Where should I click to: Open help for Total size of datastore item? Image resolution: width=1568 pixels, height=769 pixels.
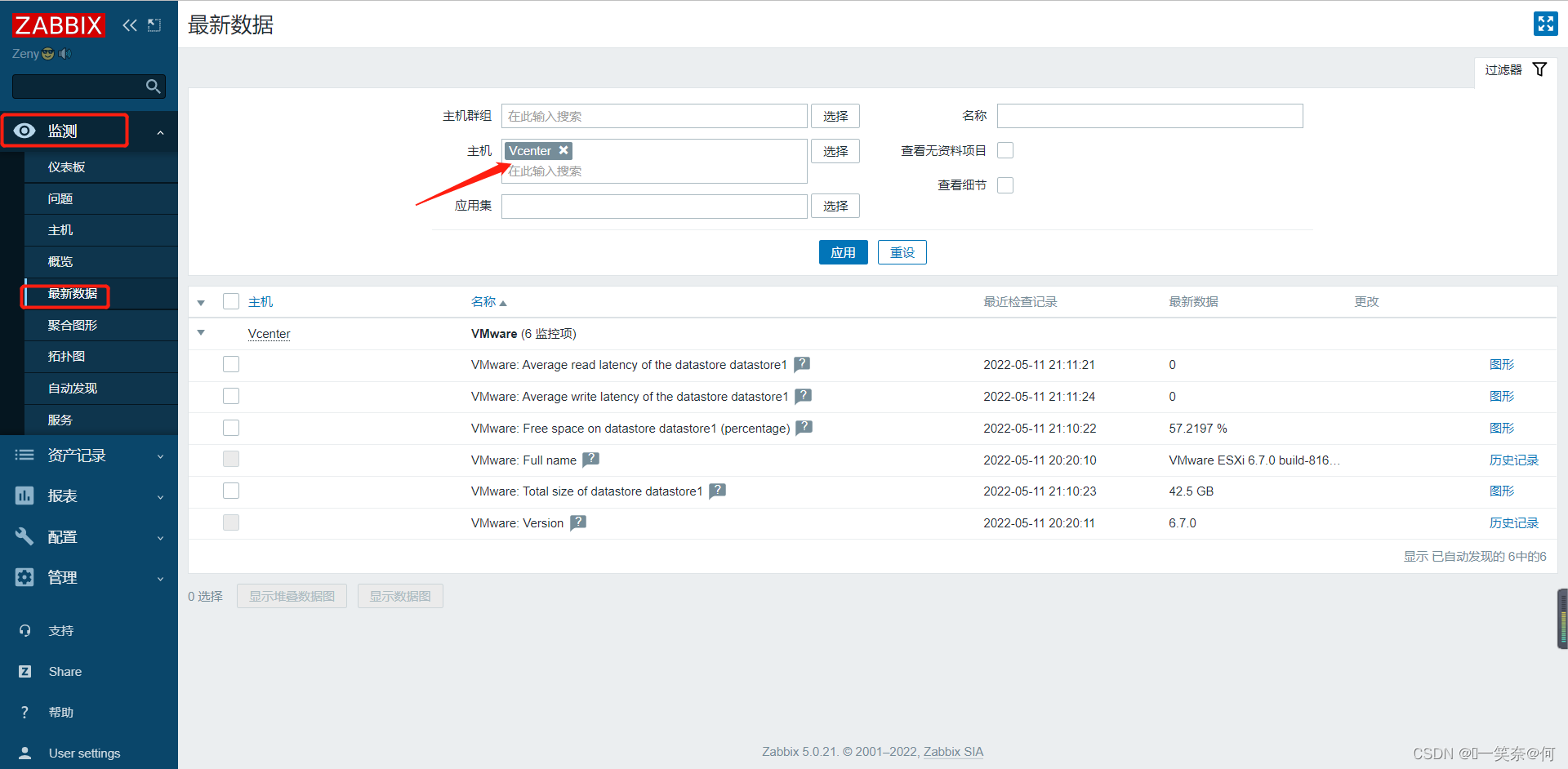(718, 491)
